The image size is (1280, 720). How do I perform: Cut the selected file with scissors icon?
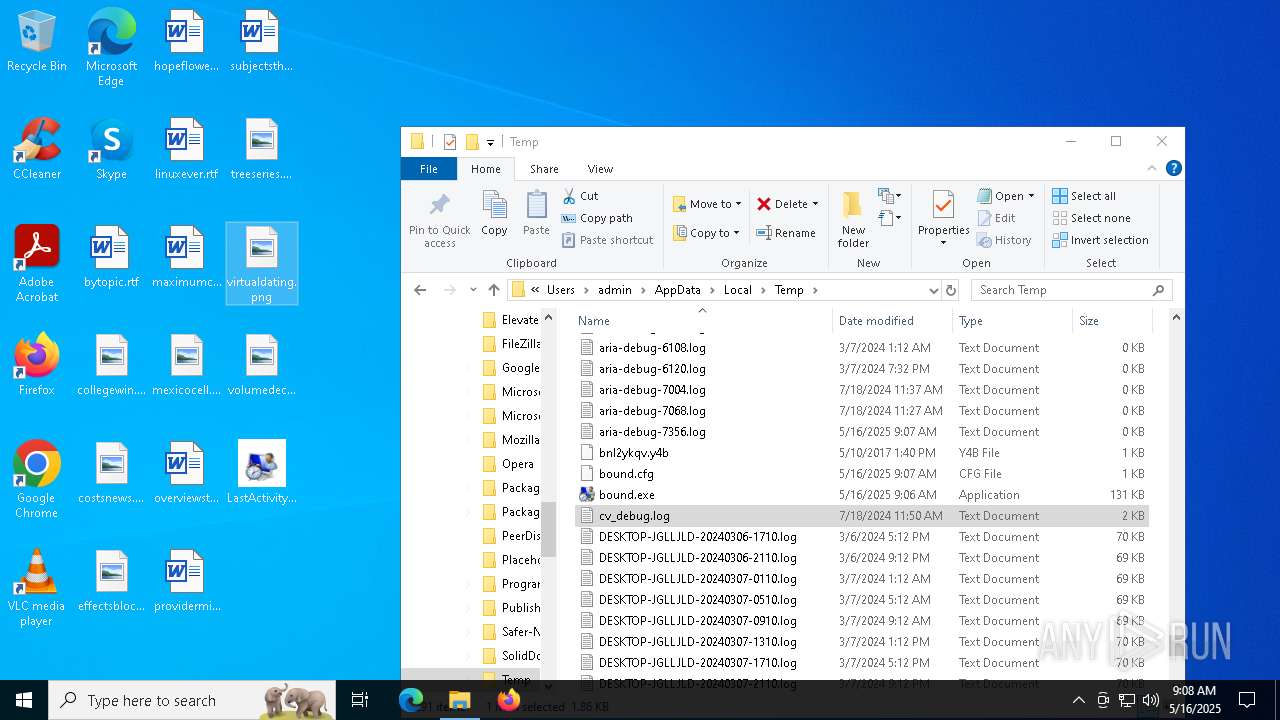click(x=580, y=196)
